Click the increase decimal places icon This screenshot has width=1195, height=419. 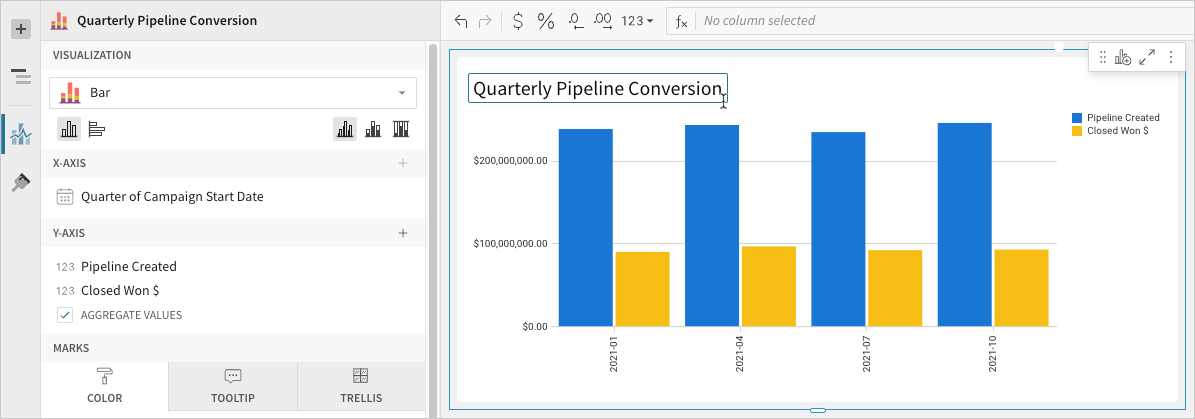pos(603,21)
